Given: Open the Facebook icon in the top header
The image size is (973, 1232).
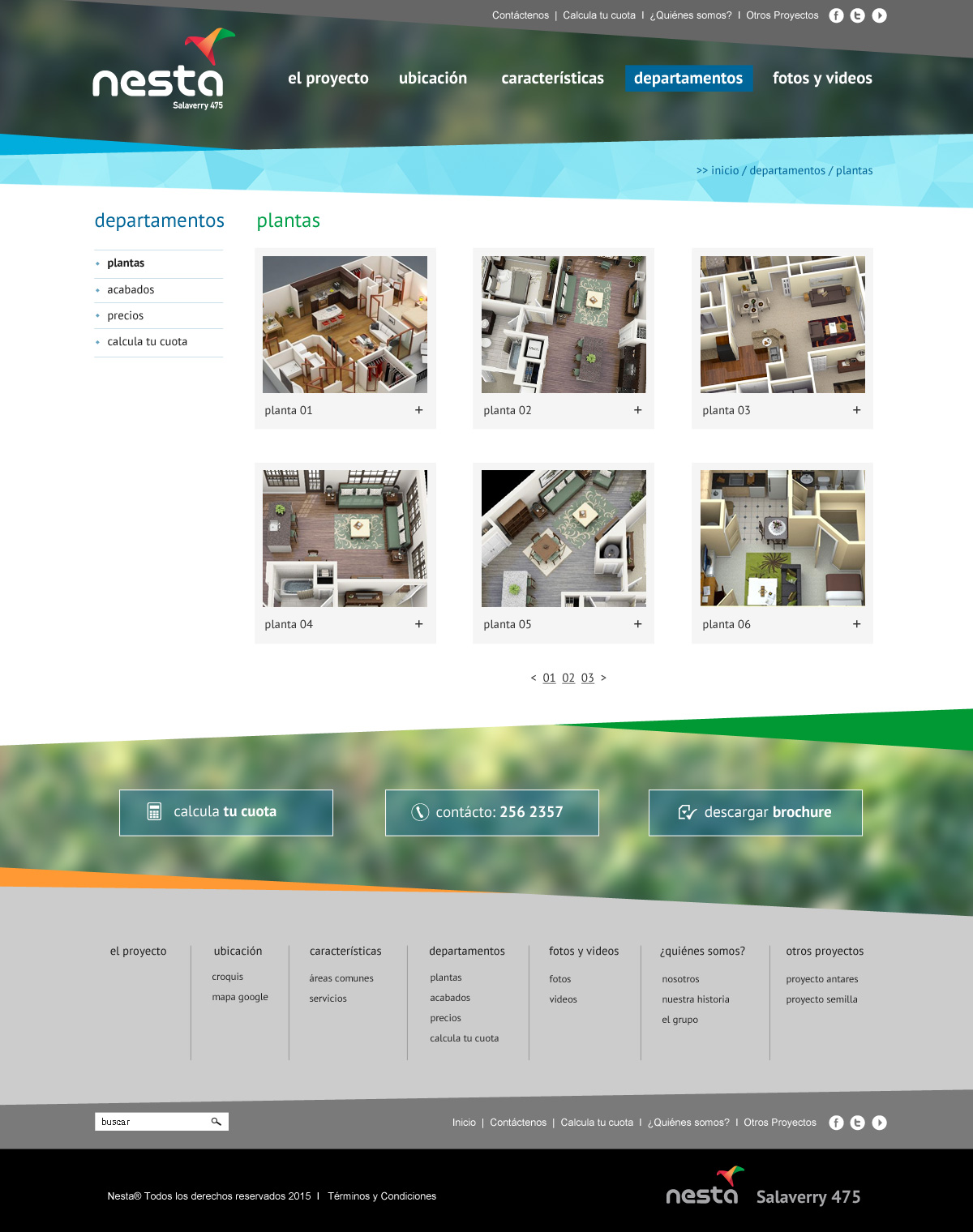Looking at the screenshot, I should tap(836, 15).
